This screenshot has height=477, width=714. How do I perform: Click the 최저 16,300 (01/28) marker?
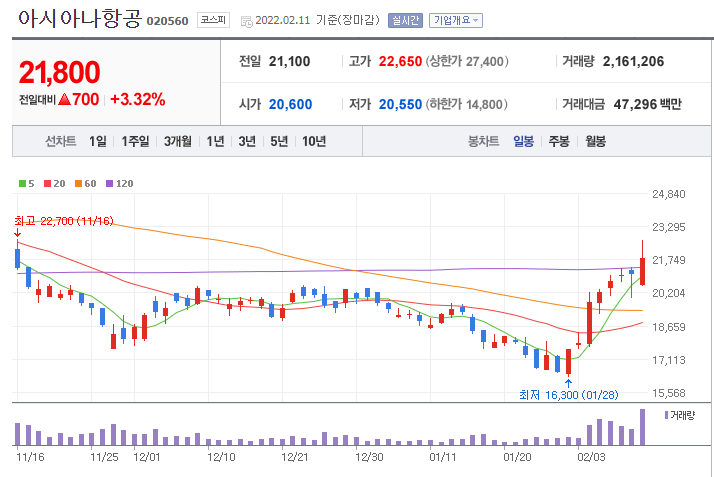coord(569,395)
